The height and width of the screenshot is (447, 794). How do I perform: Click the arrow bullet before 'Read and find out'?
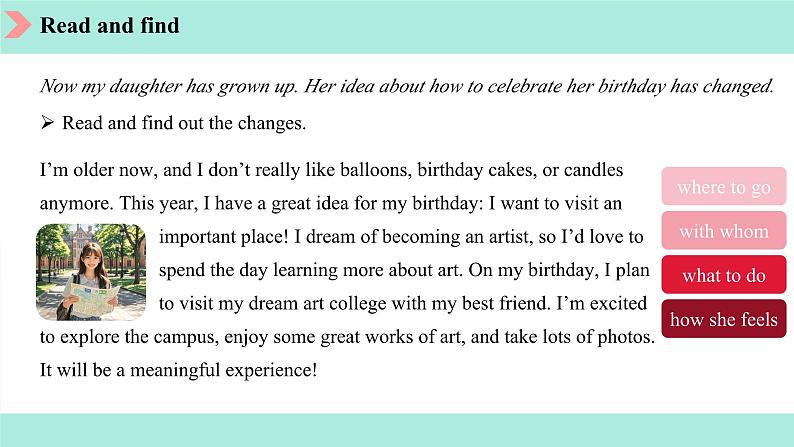click(x=47, y=122)
